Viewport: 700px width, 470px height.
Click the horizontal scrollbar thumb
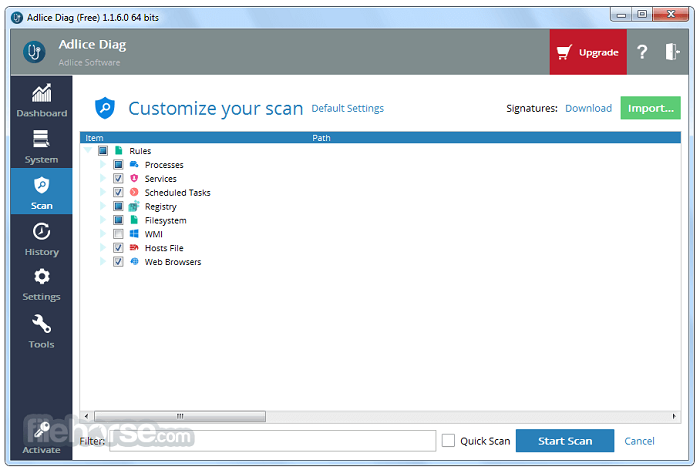(x=179, y=416)
